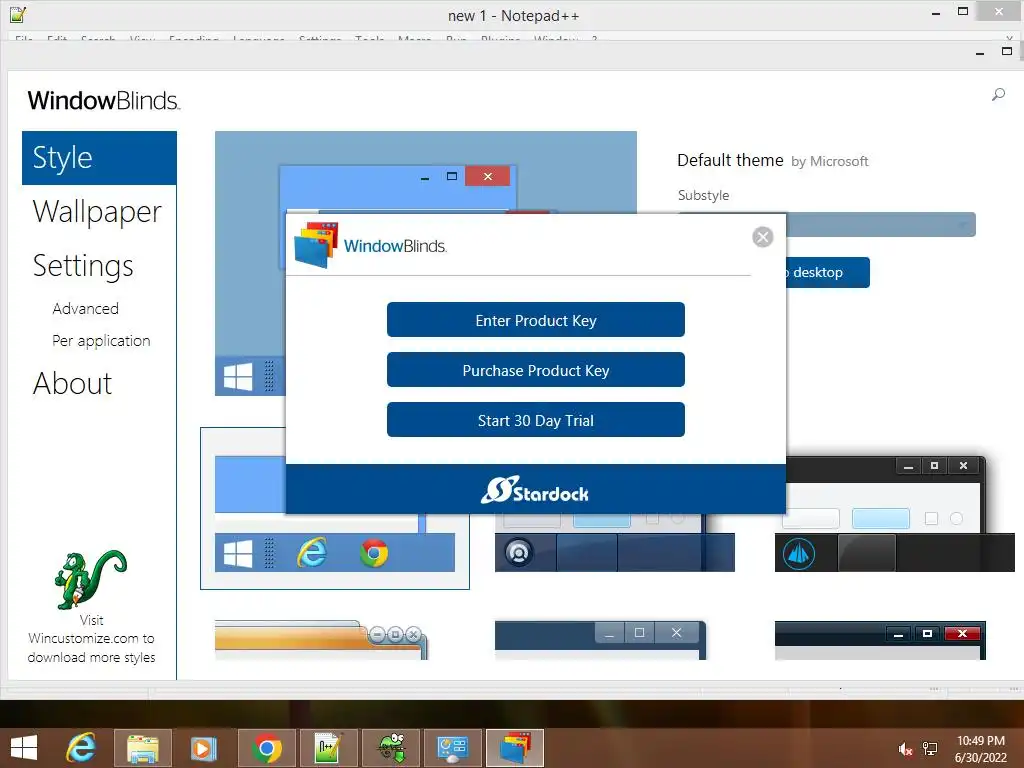Click the network tray icon
This screenshot has height=768, width=1024.
pos(930,749)
